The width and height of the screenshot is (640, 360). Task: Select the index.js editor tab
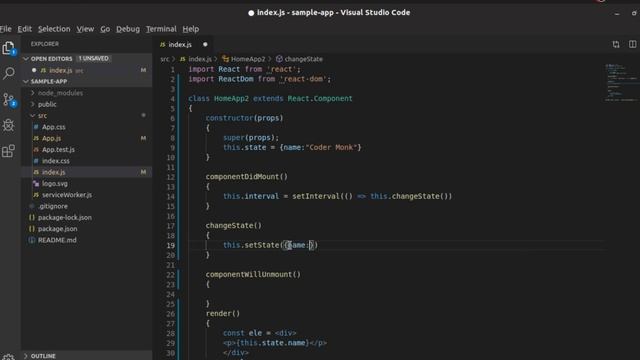click(x=184, y=44)
